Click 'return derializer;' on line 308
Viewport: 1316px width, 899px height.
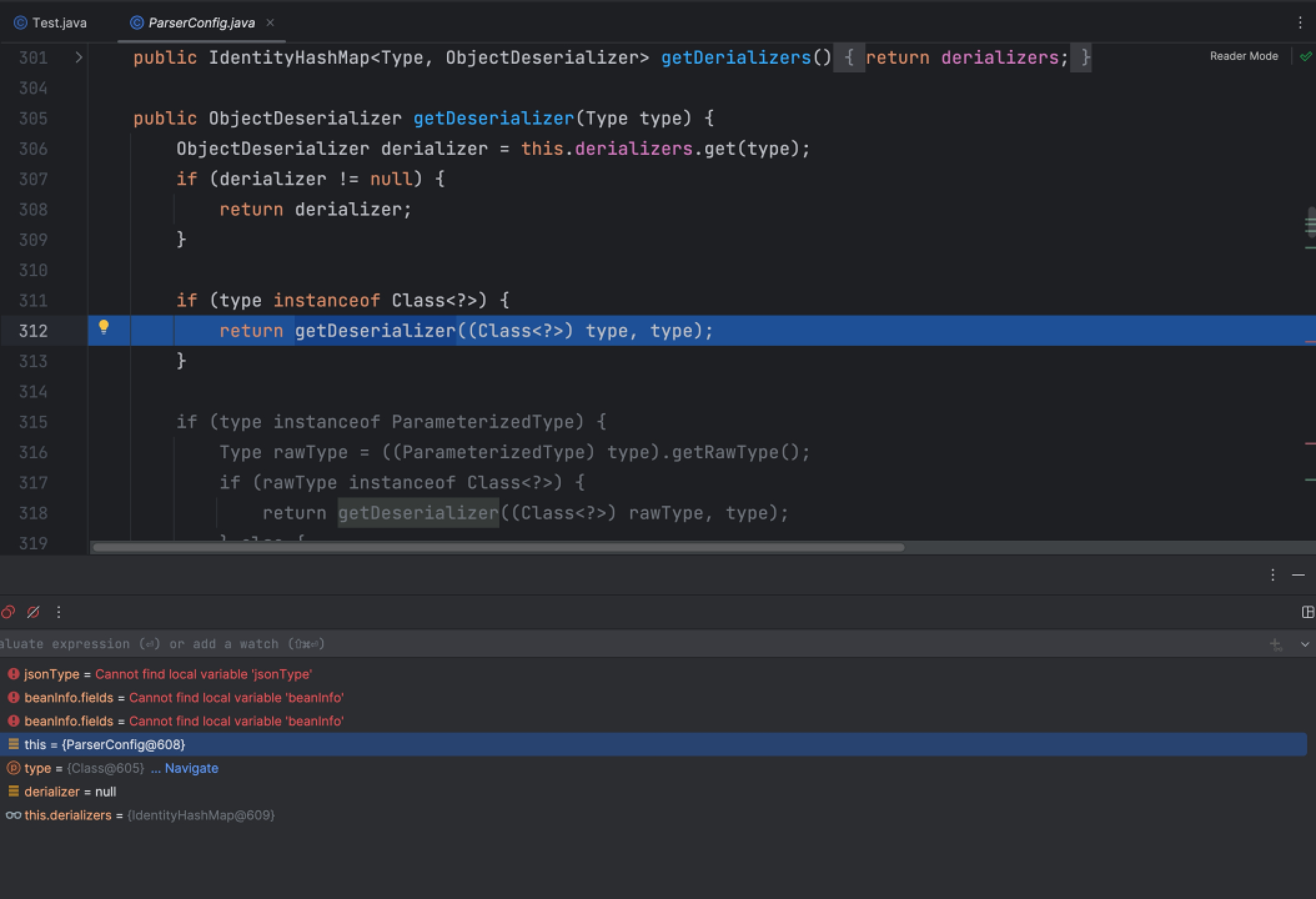pos(315,210)
